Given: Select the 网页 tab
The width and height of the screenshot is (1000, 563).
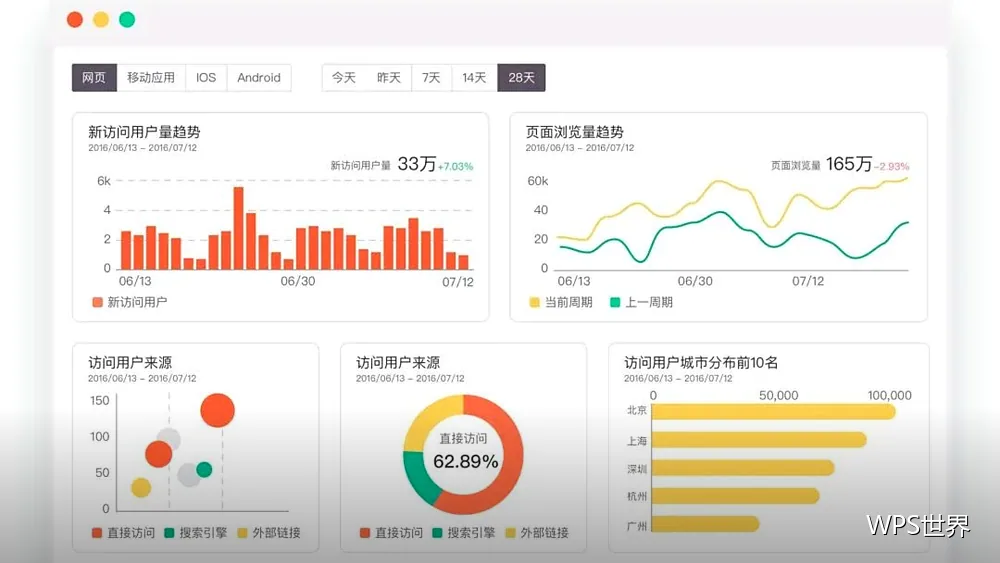Looking at the screenshot, I should tap(94, 78).
